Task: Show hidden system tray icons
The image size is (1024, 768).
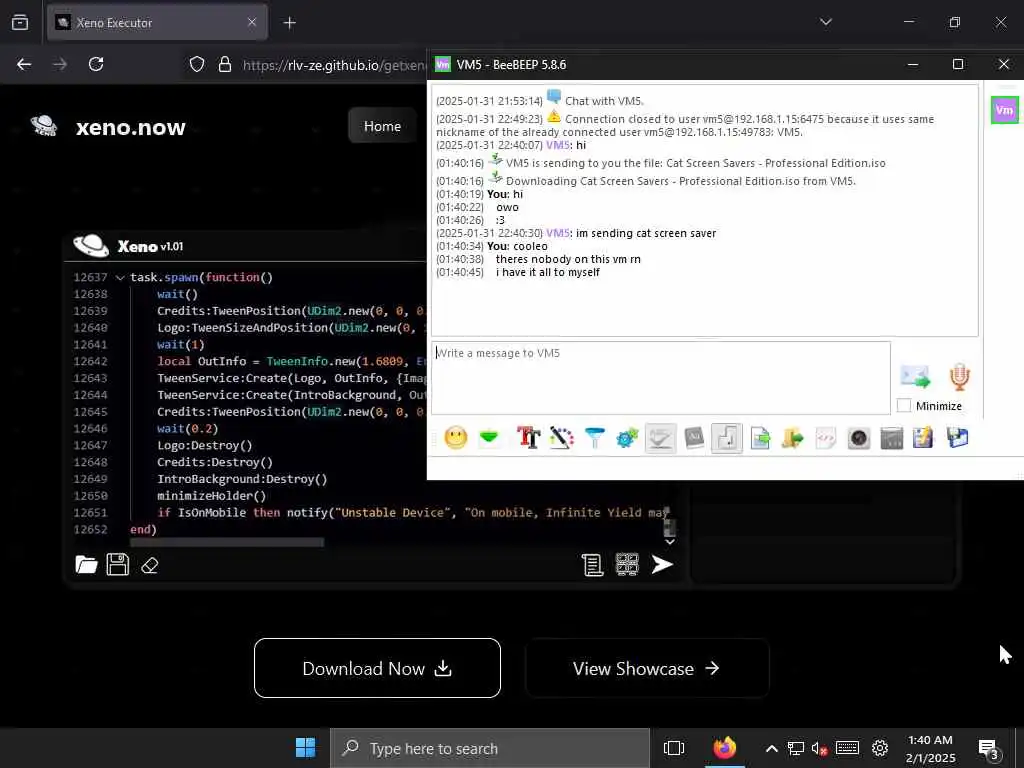Action: (771, 748)
